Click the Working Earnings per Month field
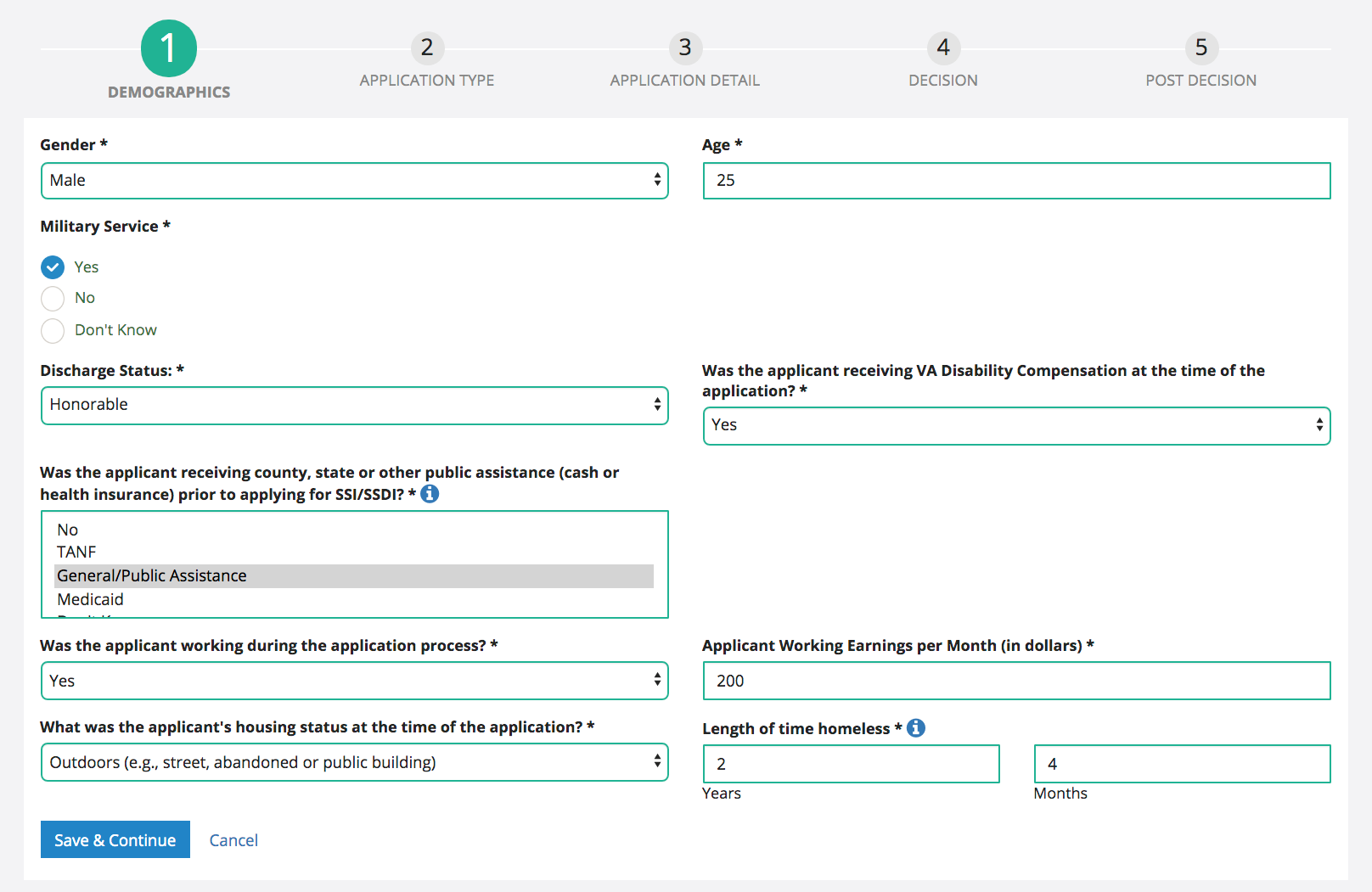This screenshot has width=1372, height=892. [x=1016, y=681]
